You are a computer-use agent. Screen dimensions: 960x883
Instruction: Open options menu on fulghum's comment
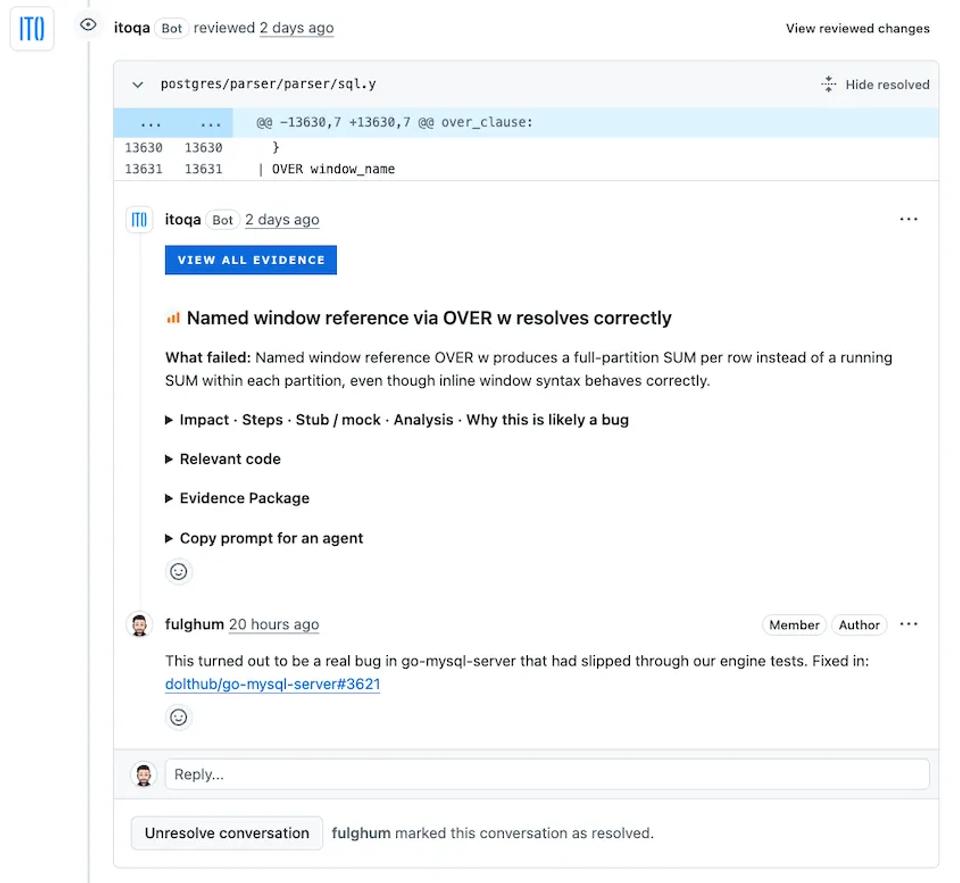click(909, 624)
